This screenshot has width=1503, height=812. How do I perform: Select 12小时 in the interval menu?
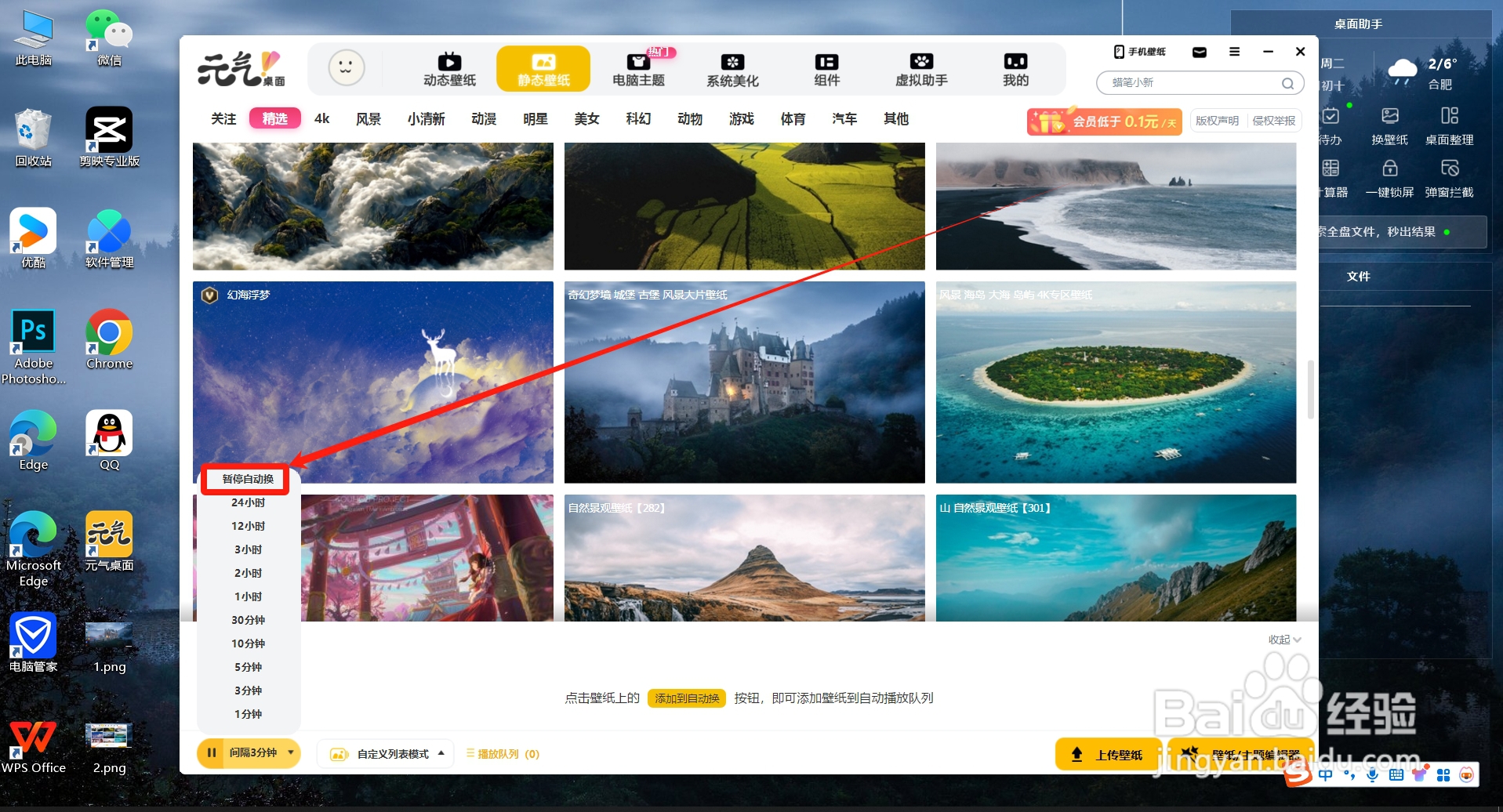[248, 526]
